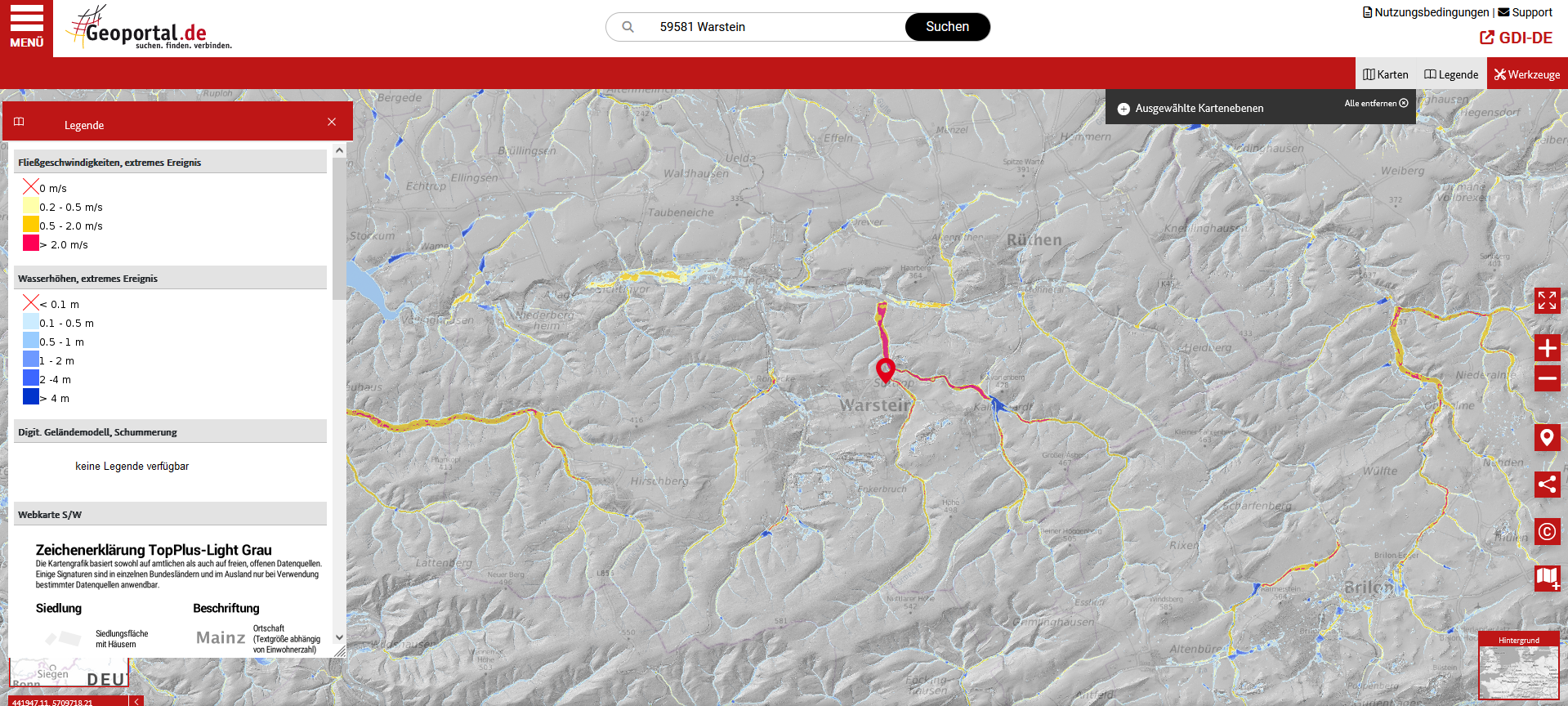
Task: Click the add map layer icon
Action: tap(1547, 578)
